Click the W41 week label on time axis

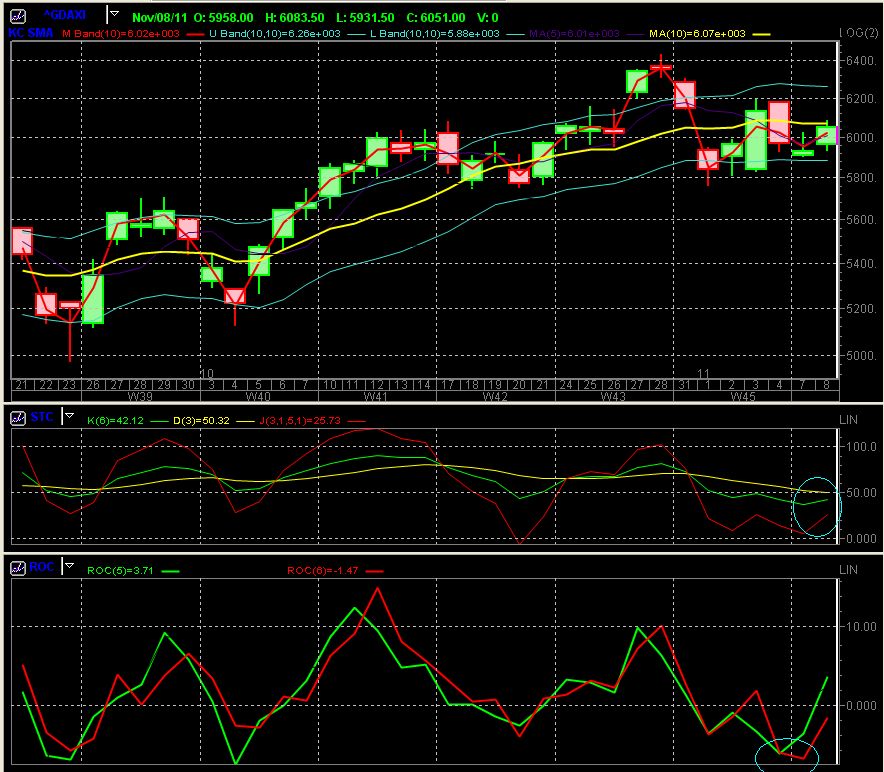[x=375, y=396]
